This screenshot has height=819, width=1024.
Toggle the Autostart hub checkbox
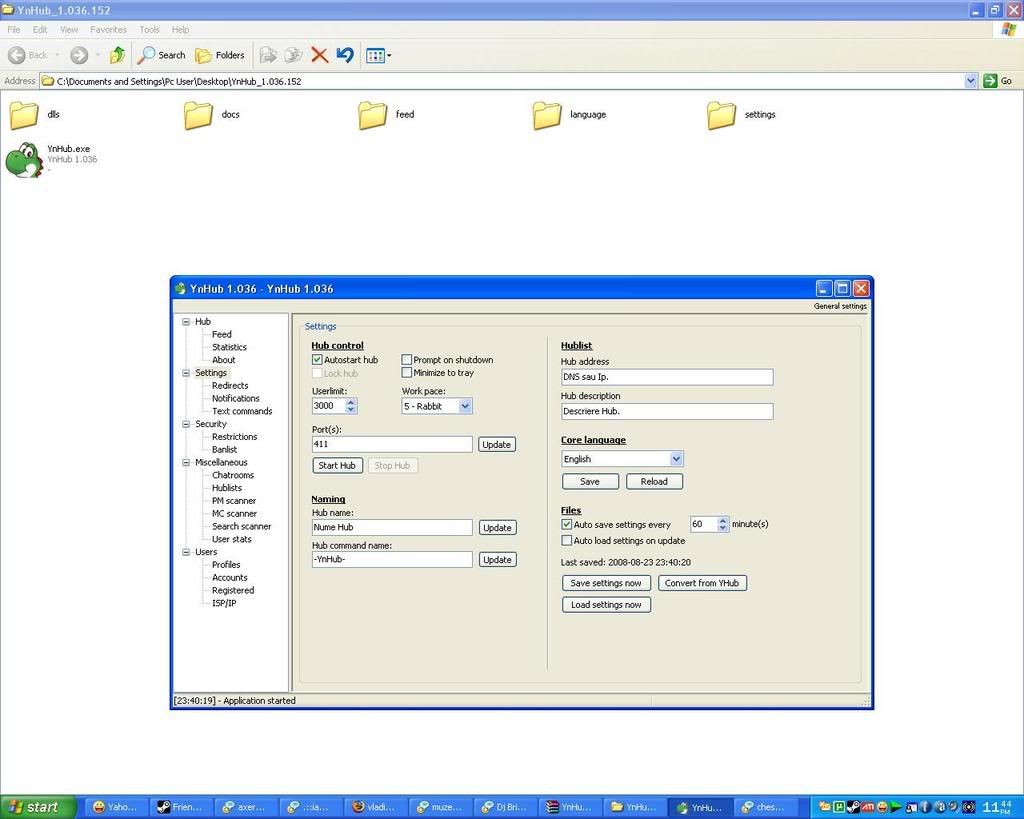click(317, 360)
